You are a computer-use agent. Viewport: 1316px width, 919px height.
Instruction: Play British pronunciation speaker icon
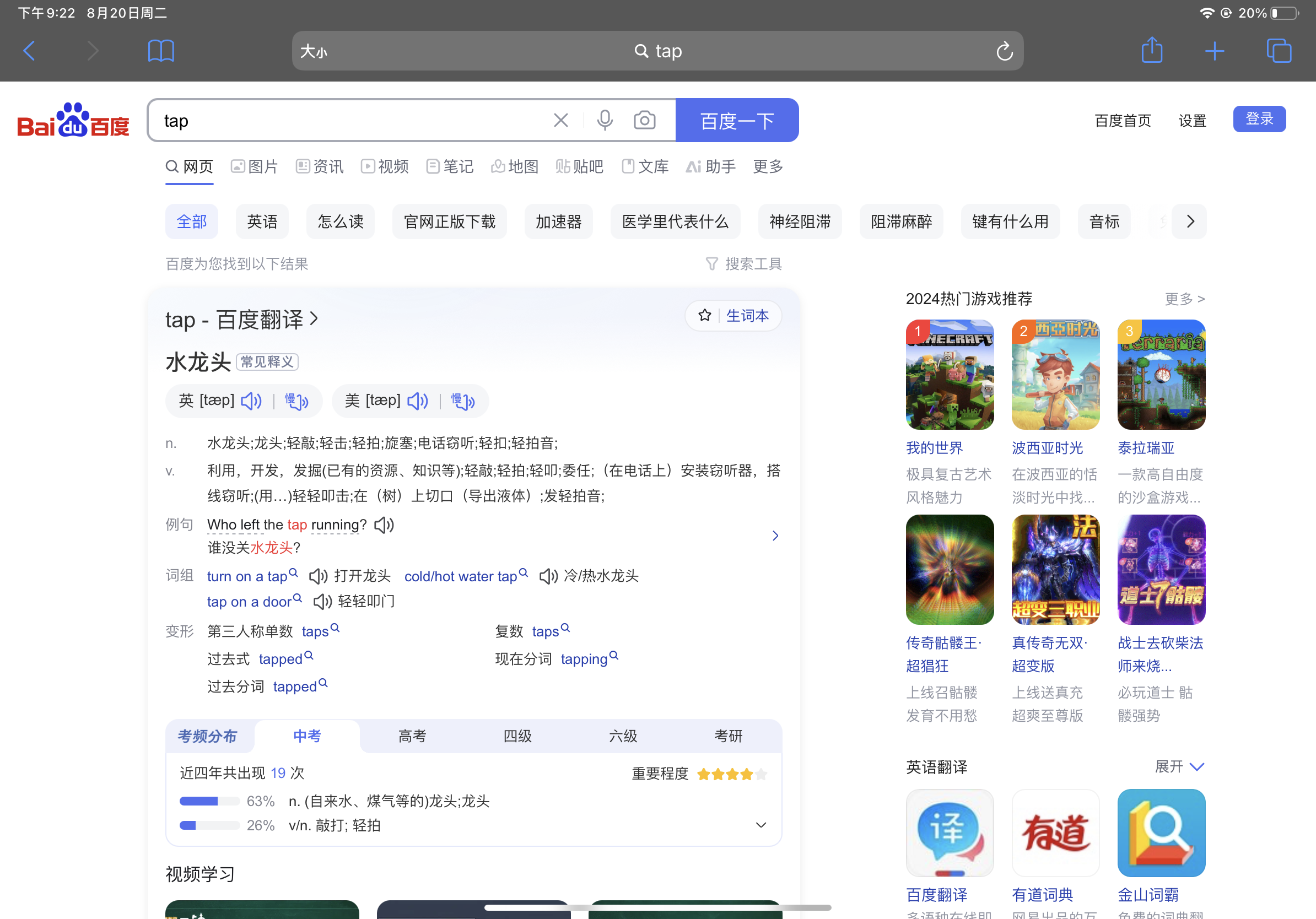pyautogui.click(x=251, y=401)
